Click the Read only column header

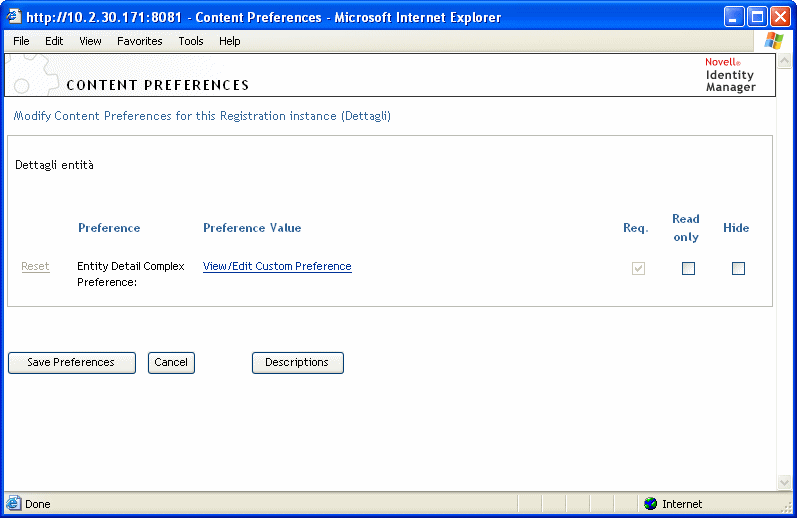pos(686,228)
